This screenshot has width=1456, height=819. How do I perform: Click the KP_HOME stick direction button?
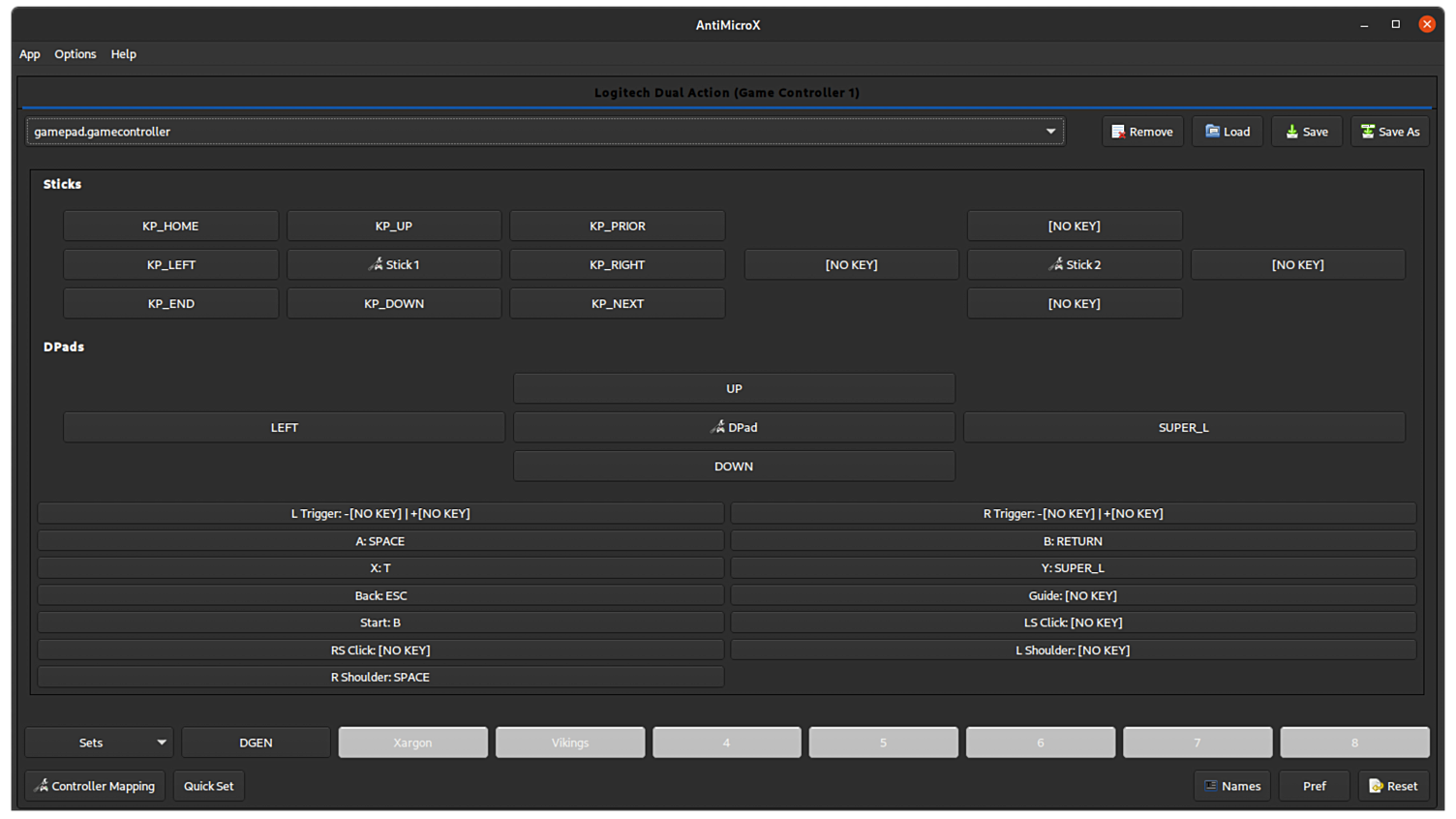pos(170,226)
